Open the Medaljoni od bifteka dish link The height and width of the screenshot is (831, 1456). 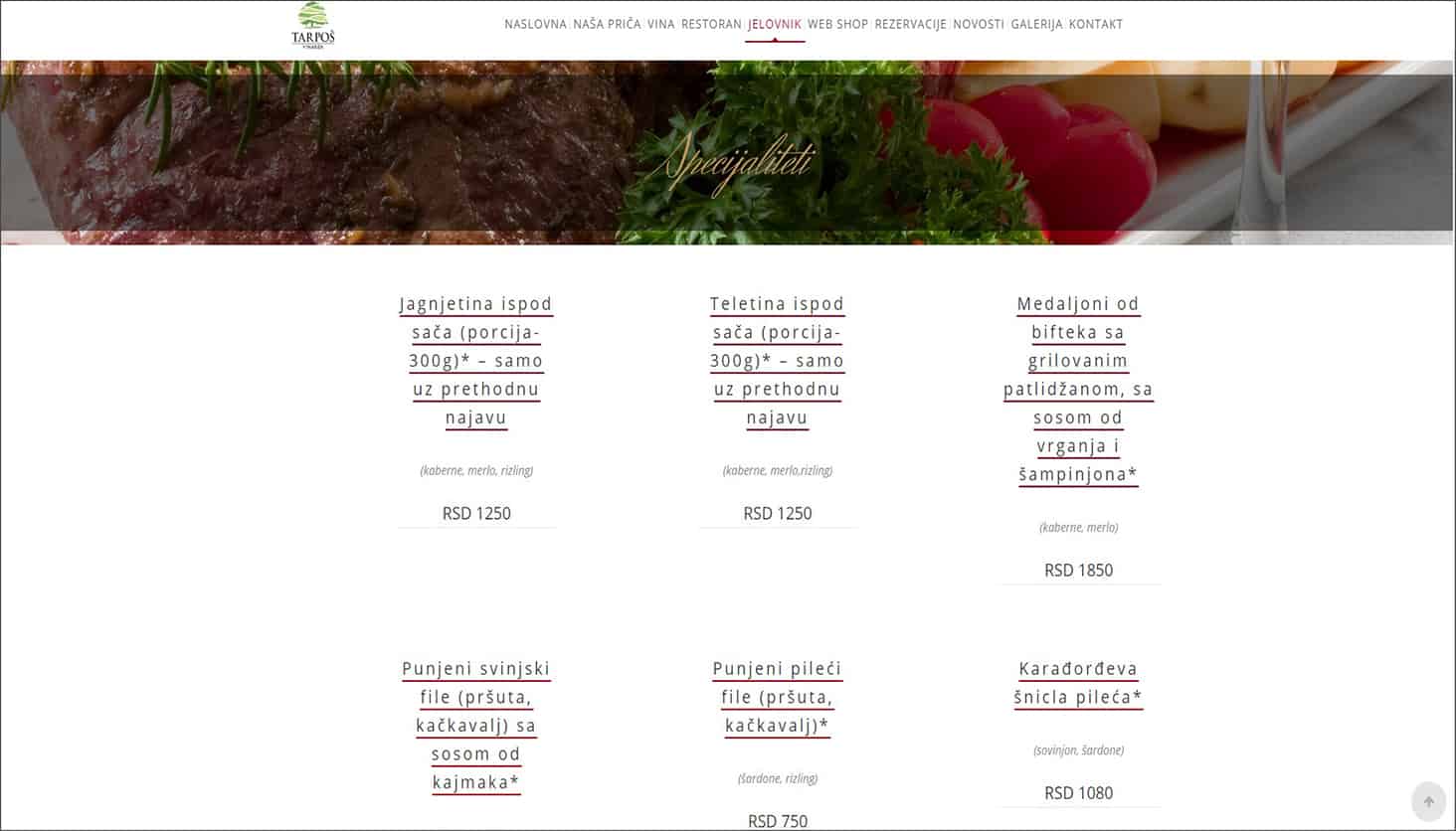click(1078, 389)
